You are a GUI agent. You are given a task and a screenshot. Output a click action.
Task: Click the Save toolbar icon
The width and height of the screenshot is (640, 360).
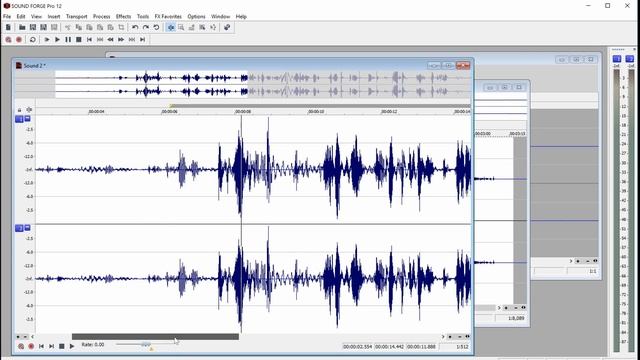tap(33, 27)
